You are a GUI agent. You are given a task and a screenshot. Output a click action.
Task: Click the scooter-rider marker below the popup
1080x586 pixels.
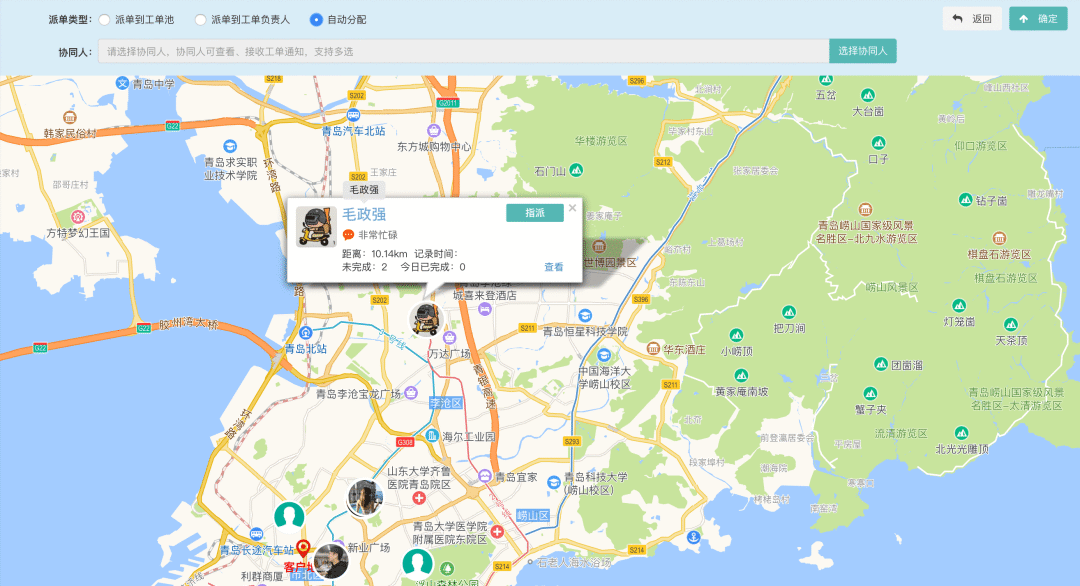(x=427, y=319)
